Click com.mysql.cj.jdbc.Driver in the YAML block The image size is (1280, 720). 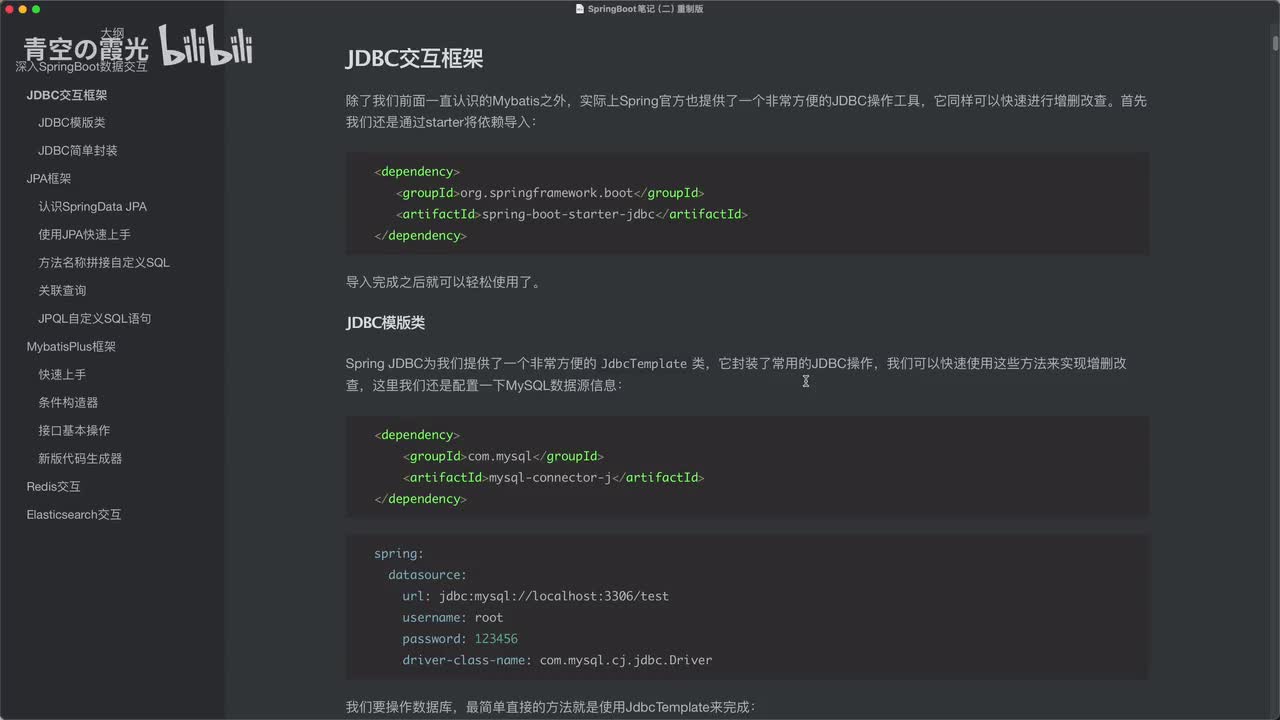click(626, 660)
